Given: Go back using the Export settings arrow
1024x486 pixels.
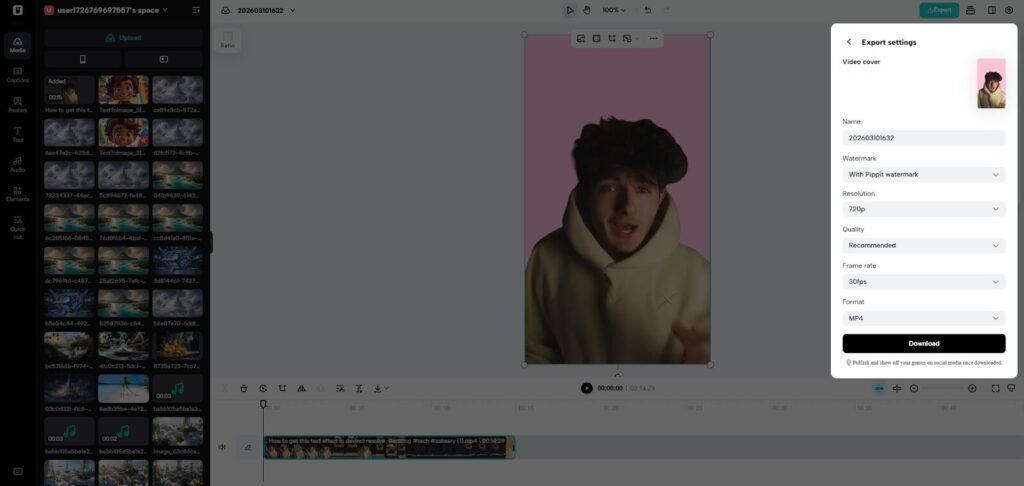Looking at the screenshot, I should (x=849, y=42).
